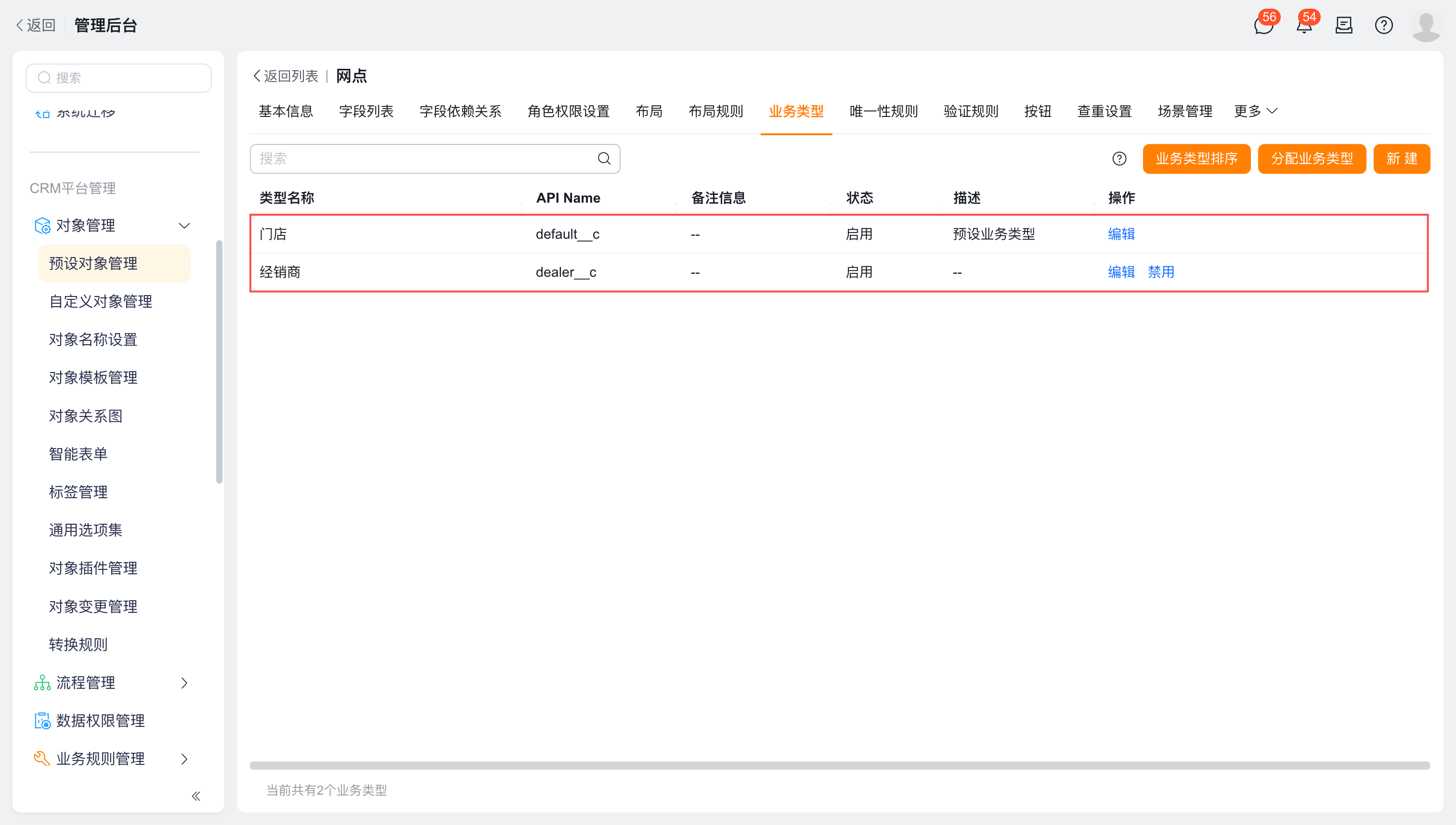Open 标签管理 in sidebar
The width and height of the screenshot is (1456, 825).
pos(78,492)
